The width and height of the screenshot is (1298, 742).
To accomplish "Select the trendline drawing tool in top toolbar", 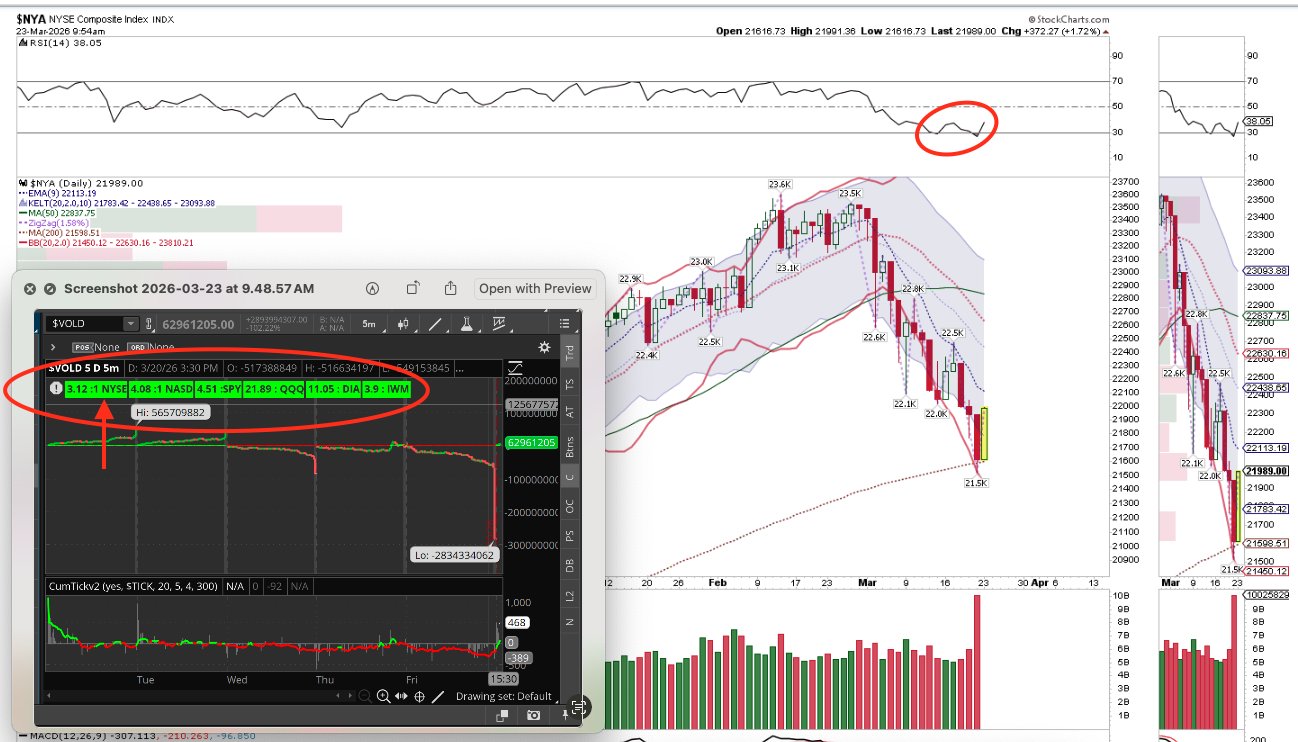I will (435, 324).
